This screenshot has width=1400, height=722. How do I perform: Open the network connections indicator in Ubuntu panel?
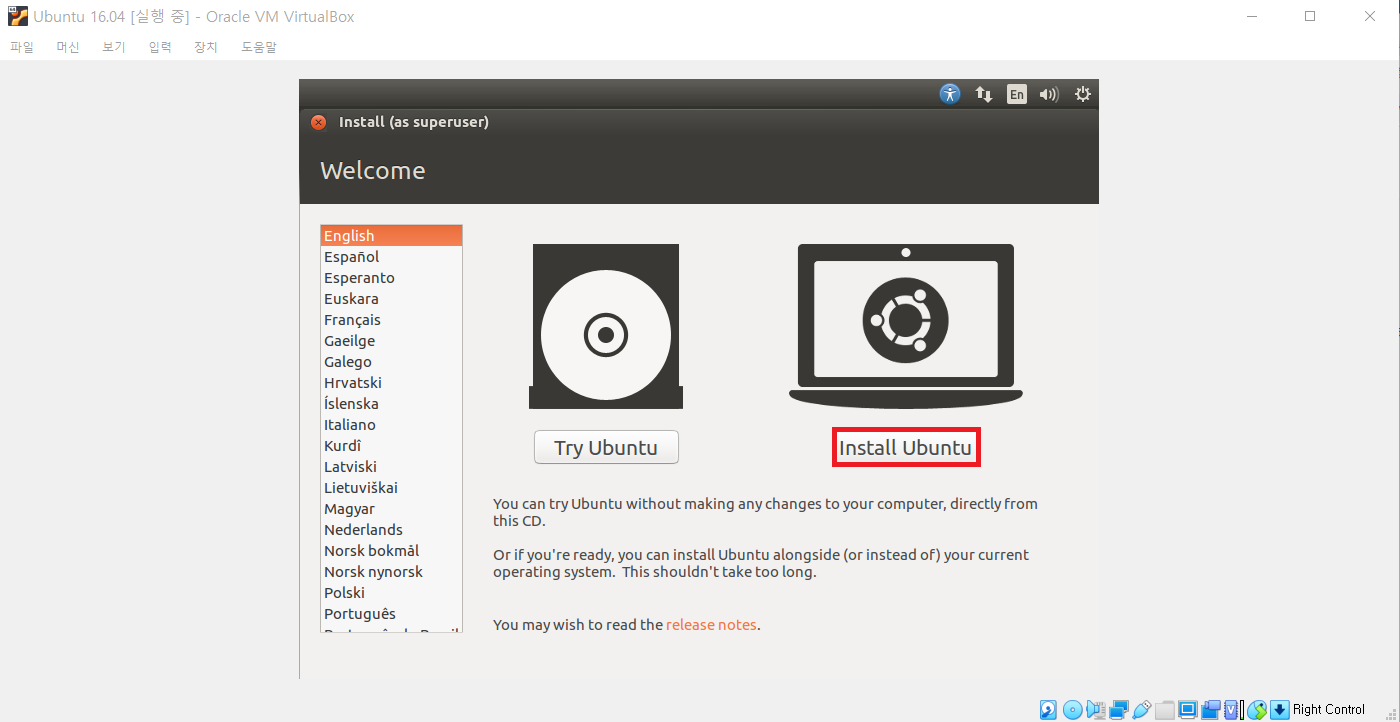984,94
